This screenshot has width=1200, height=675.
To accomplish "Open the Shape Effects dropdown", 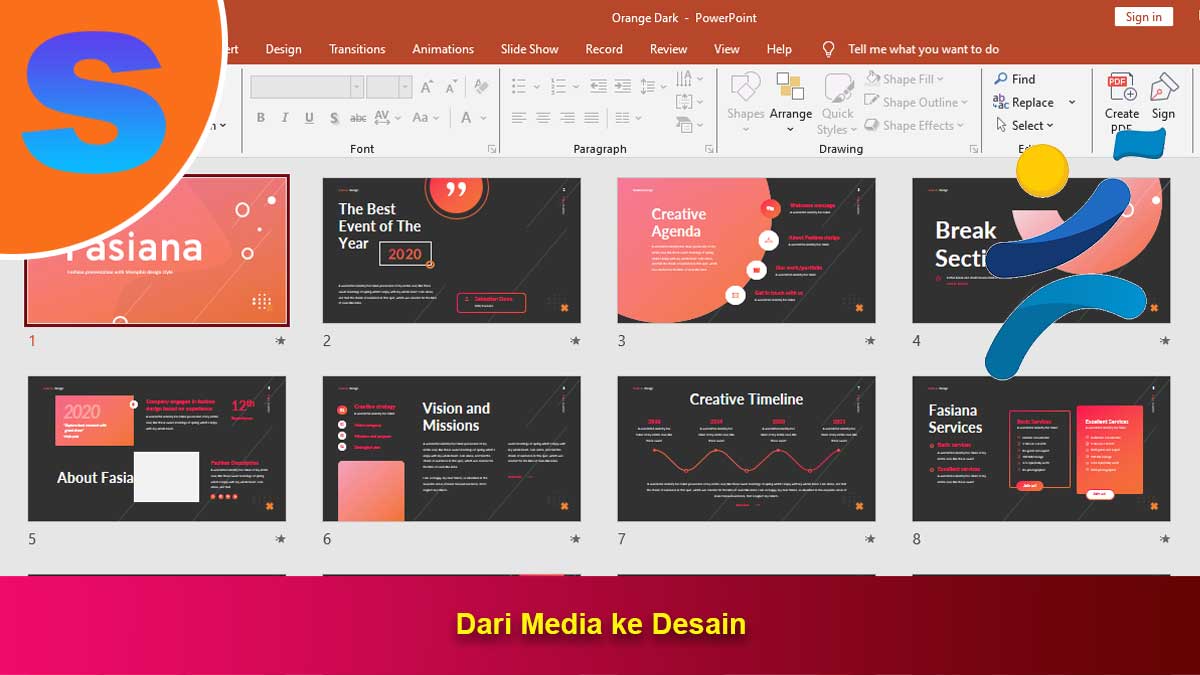I will point(915,126).
